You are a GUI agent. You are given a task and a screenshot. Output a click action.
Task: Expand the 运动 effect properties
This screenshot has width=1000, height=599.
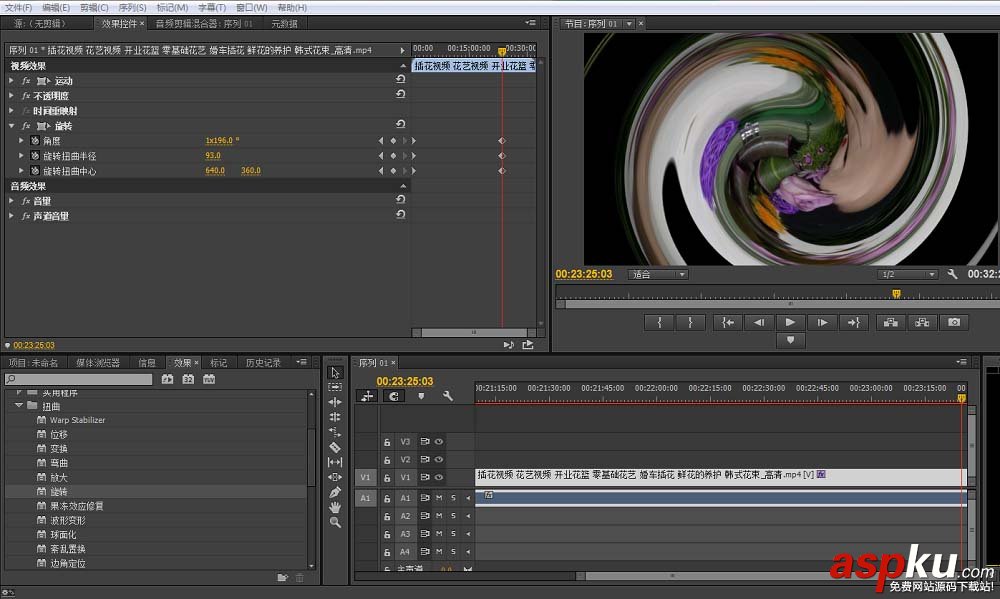[11, 81]
